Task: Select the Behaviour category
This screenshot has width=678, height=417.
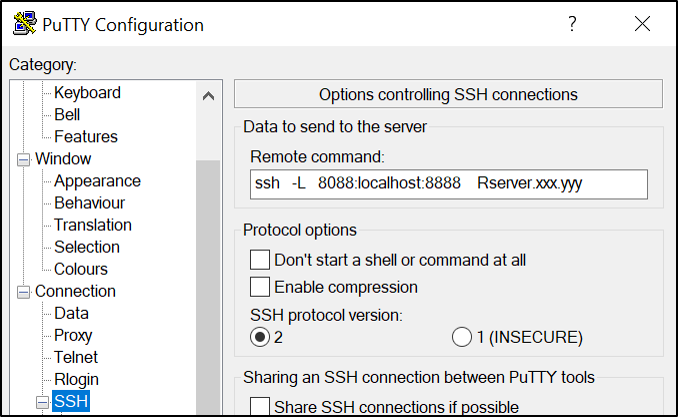Action: 90,203
